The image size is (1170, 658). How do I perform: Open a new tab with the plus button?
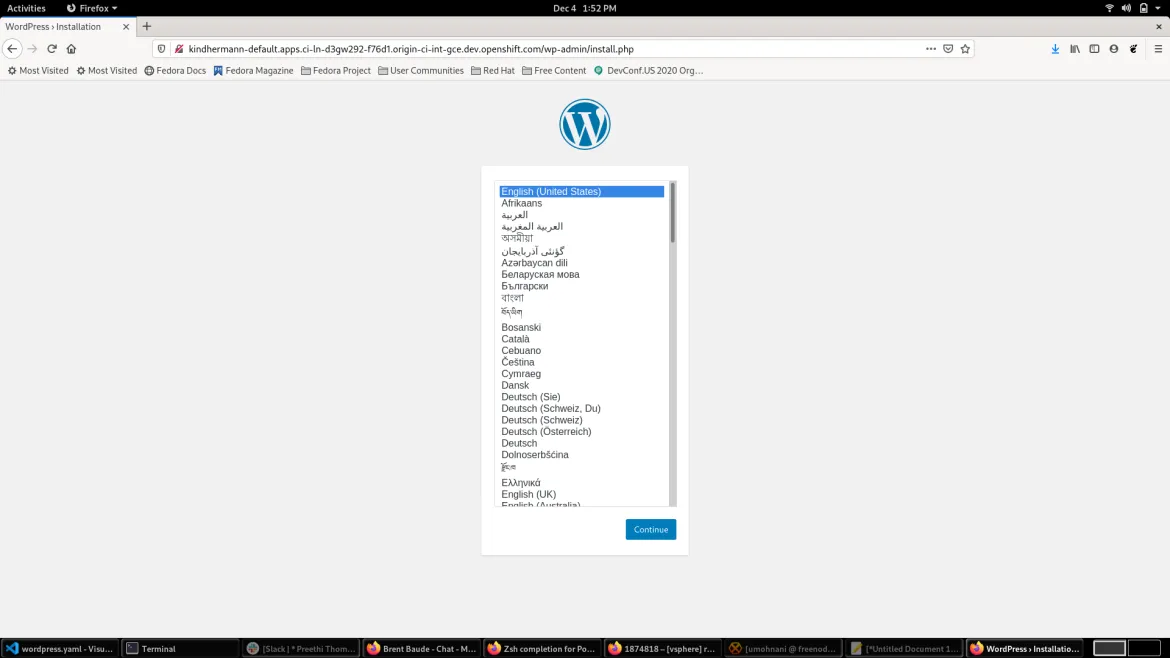(146, 26)
